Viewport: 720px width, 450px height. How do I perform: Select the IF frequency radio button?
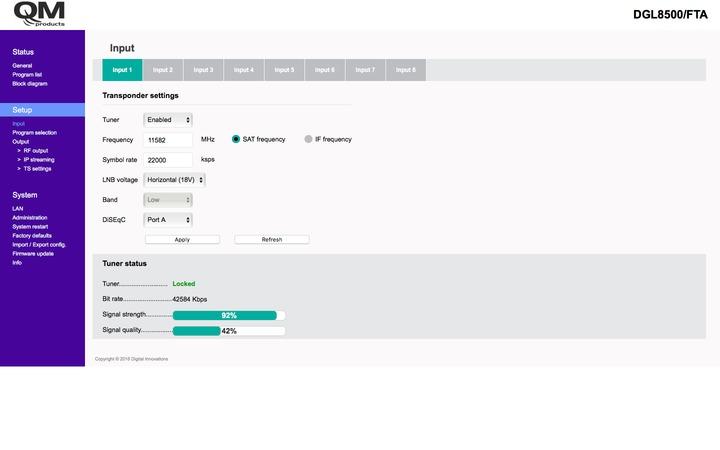point(308,139)
